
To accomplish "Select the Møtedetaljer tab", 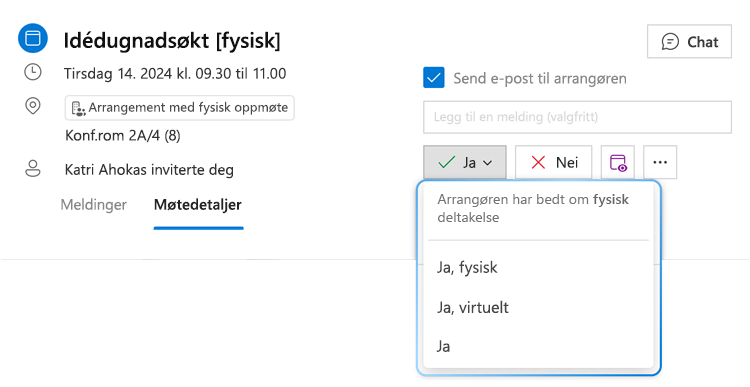I will pos(198,205).
